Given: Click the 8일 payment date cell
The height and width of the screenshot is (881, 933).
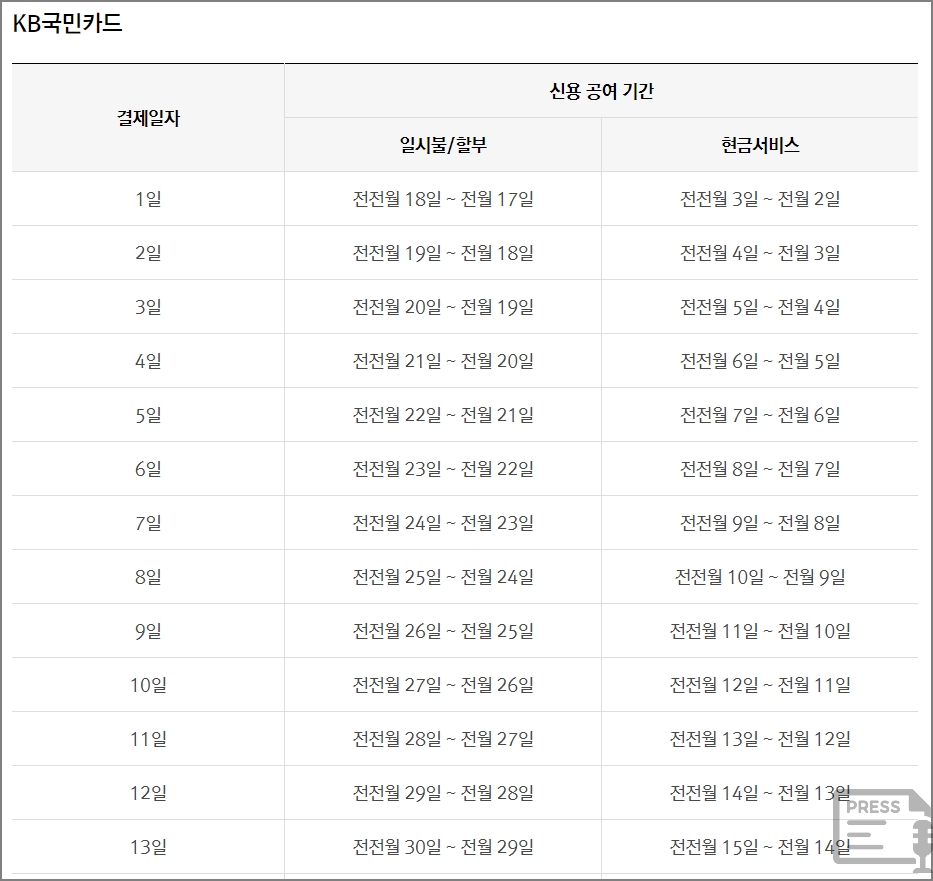Looking at the screenshot, I should pos(148,577).
